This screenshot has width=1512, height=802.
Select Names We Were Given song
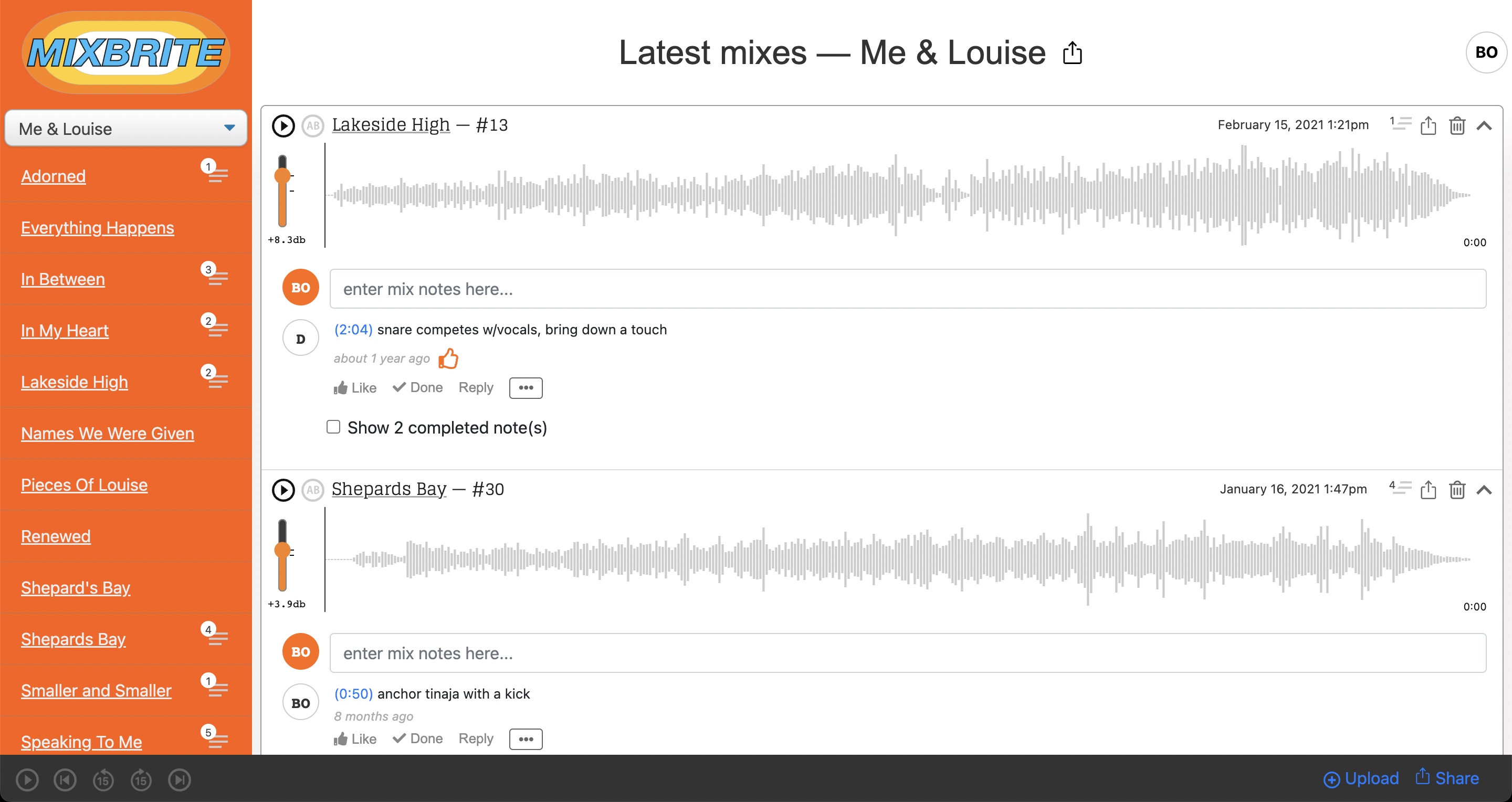pyautogui.click(x=108, y=434)
